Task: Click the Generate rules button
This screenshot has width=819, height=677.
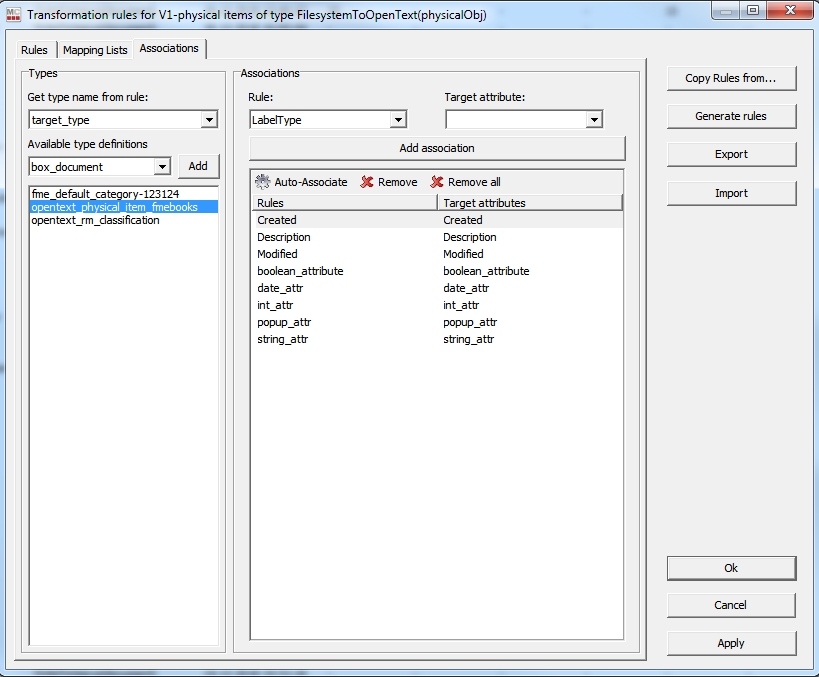Action: click(x=731, y=116)
